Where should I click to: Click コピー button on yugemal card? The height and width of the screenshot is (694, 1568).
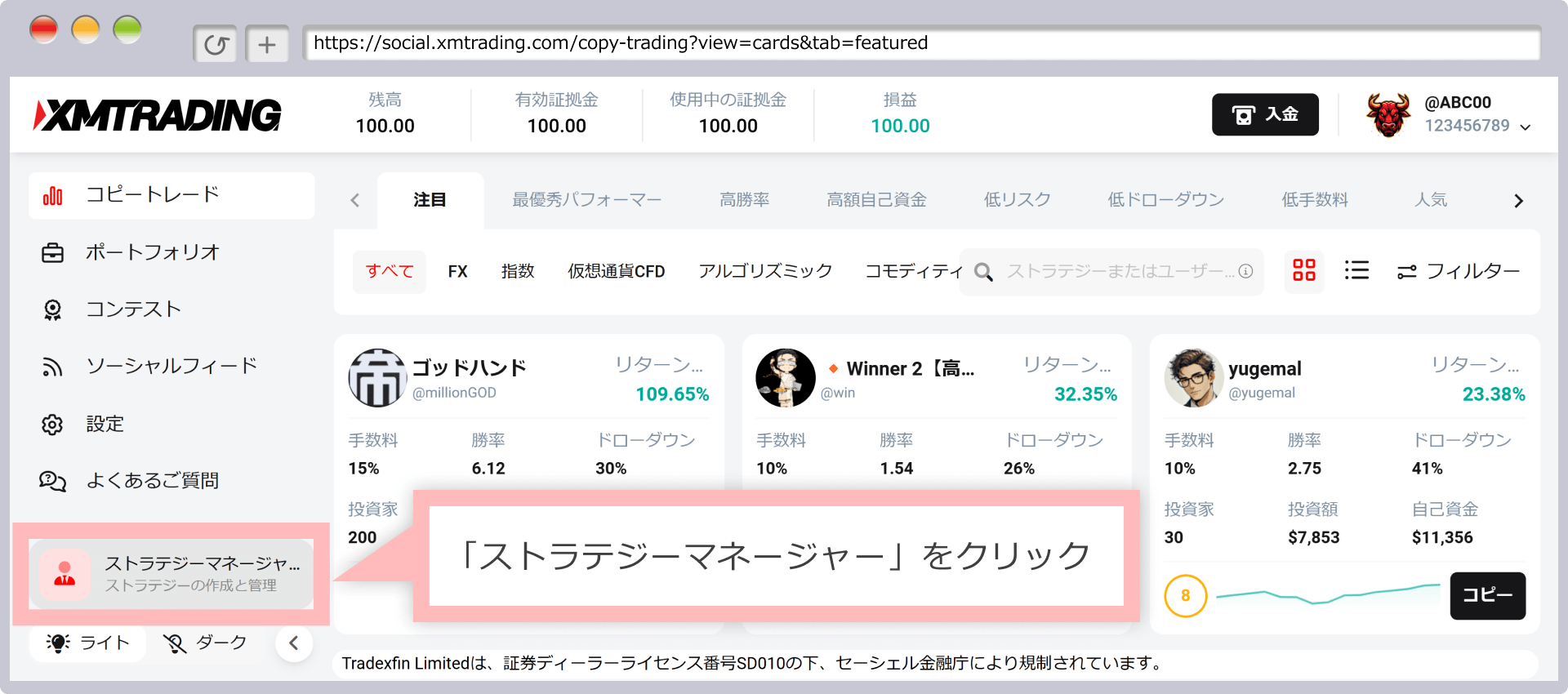point(1487,595)
